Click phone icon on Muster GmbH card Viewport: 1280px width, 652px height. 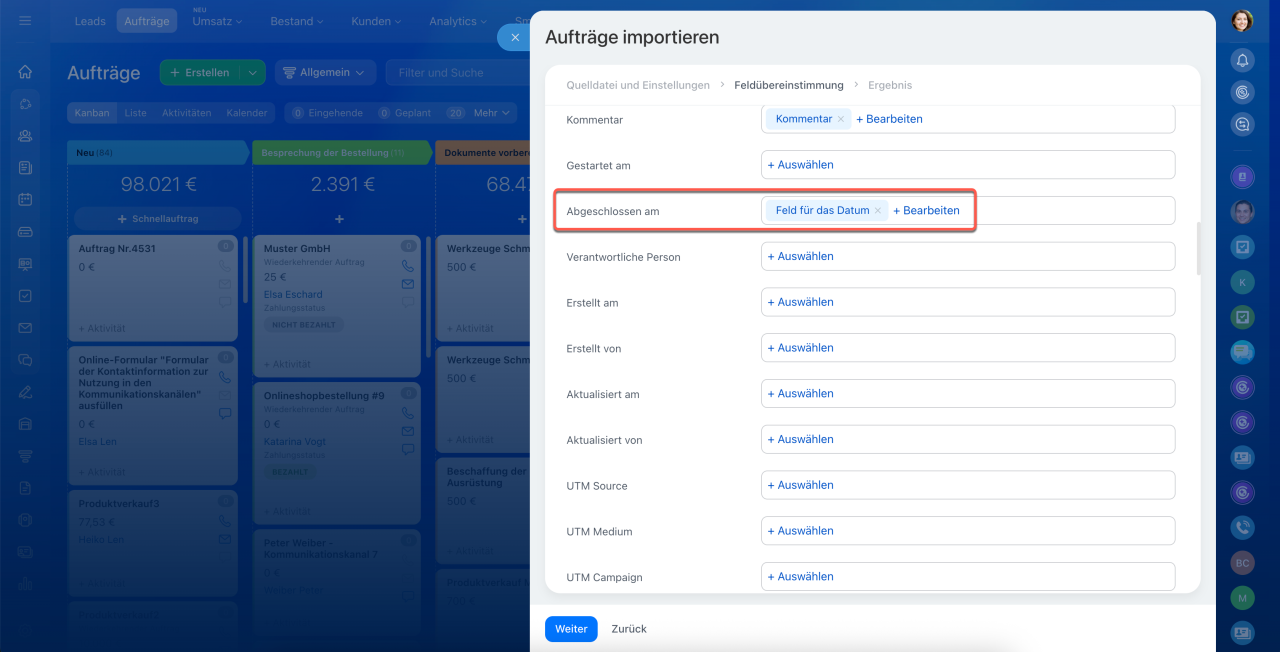[407, 266]
